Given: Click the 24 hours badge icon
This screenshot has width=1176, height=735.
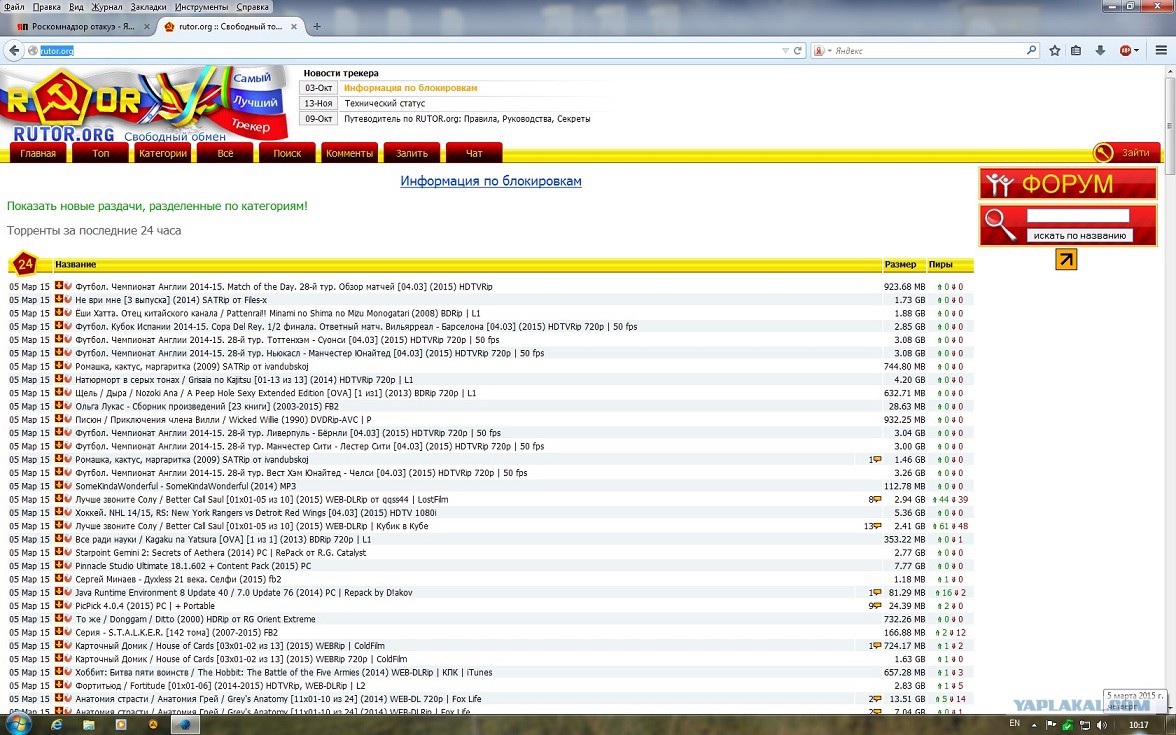Looking at the screenshot, I should click(x=25, y=264).
